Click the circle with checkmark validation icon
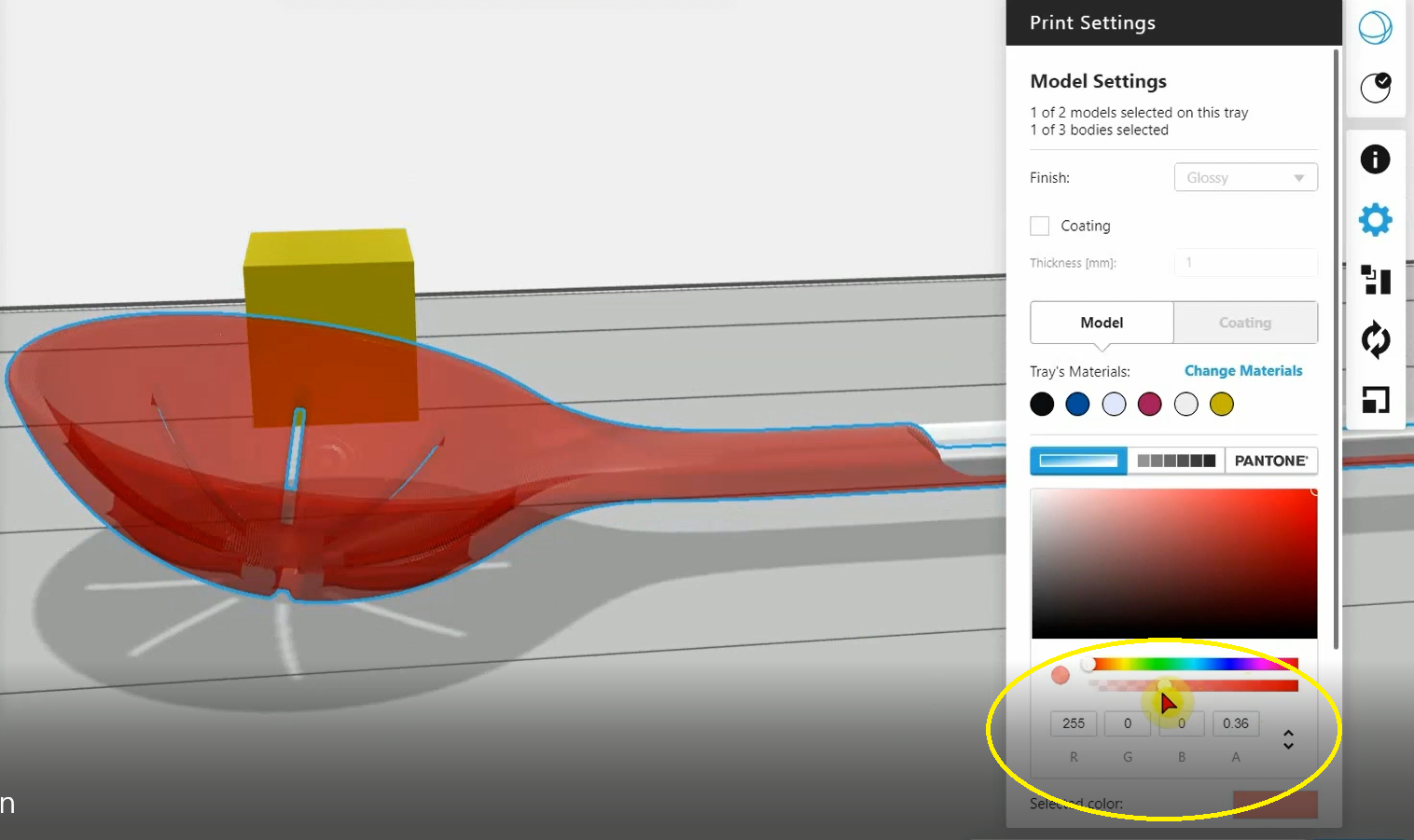 [x=1375, y=88]
